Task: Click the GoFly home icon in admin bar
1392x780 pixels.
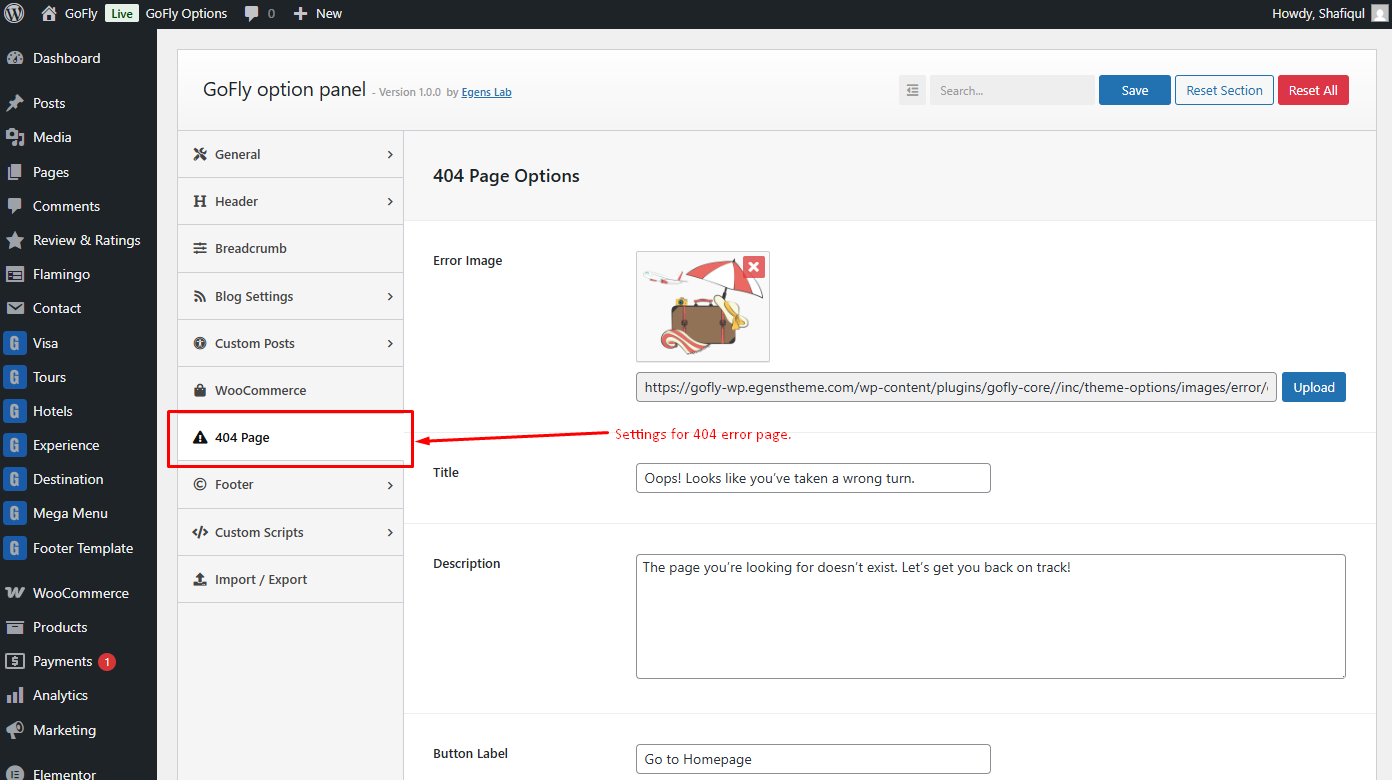Action: [49, 14]
